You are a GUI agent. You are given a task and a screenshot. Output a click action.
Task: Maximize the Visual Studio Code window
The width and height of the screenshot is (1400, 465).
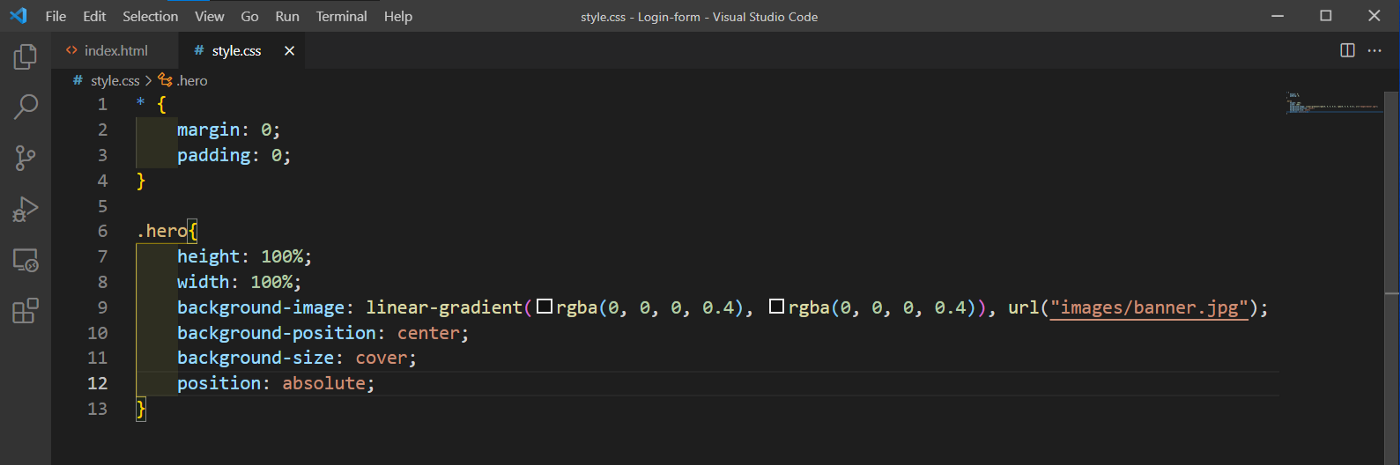(1326, 16)
